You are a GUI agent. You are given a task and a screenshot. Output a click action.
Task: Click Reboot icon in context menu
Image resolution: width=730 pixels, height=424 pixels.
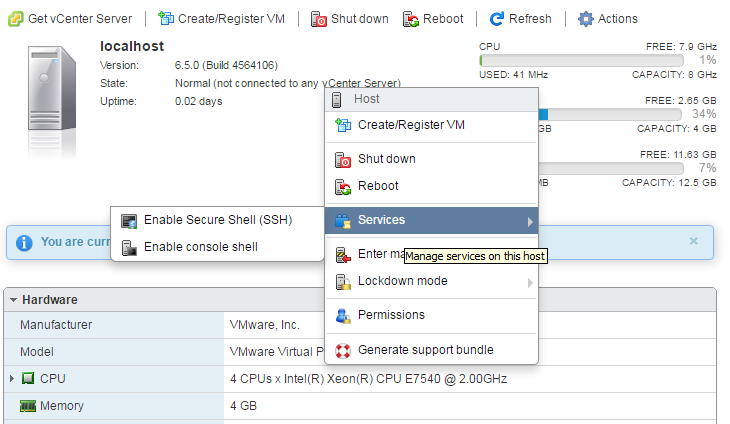343,187
